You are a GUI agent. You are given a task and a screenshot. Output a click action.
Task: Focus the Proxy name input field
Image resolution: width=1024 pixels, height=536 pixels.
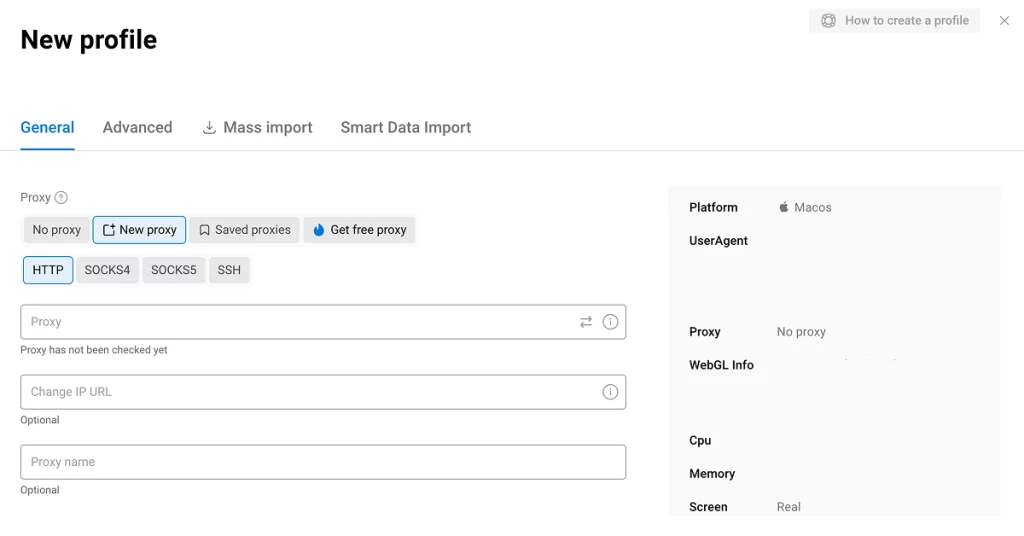[323, 462]
